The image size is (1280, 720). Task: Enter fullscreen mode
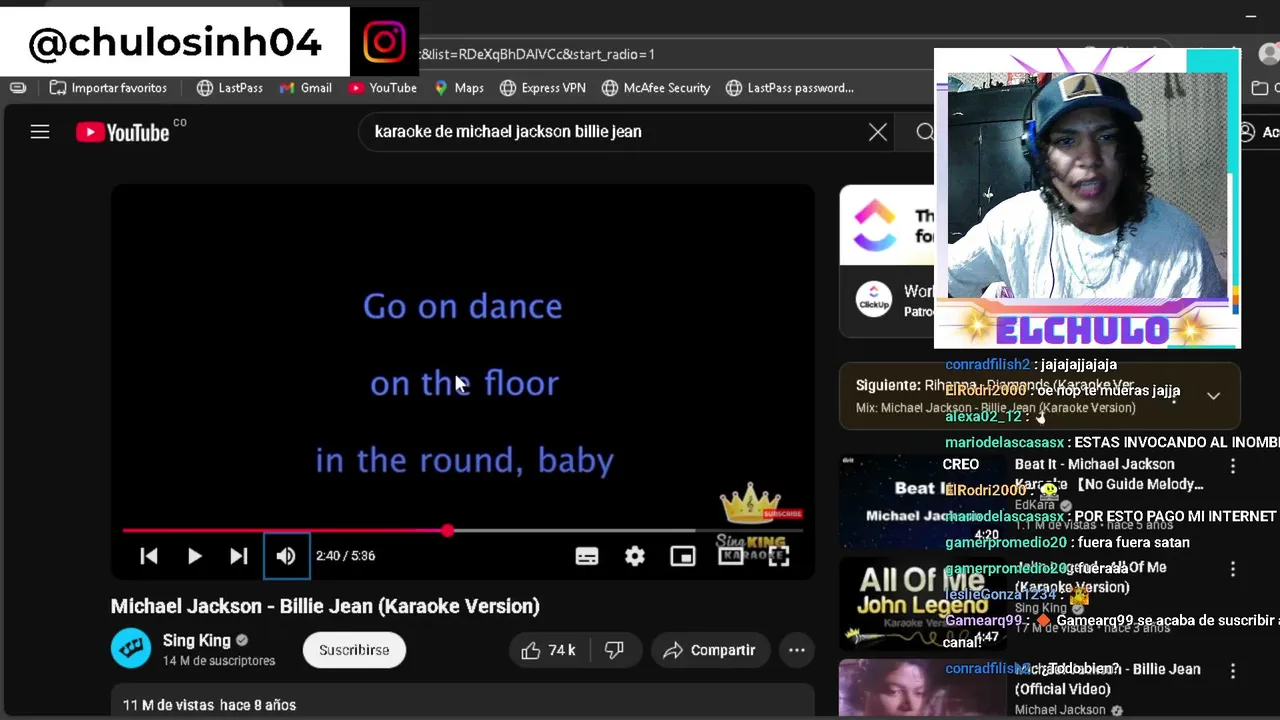778,557
